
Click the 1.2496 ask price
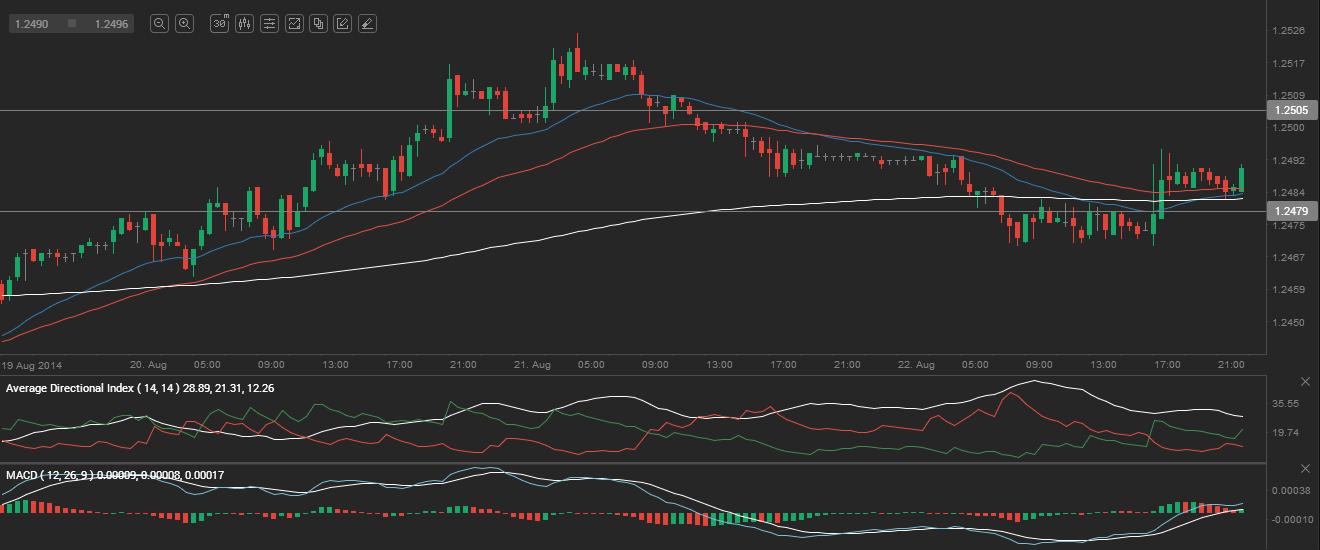pos(110,23)
